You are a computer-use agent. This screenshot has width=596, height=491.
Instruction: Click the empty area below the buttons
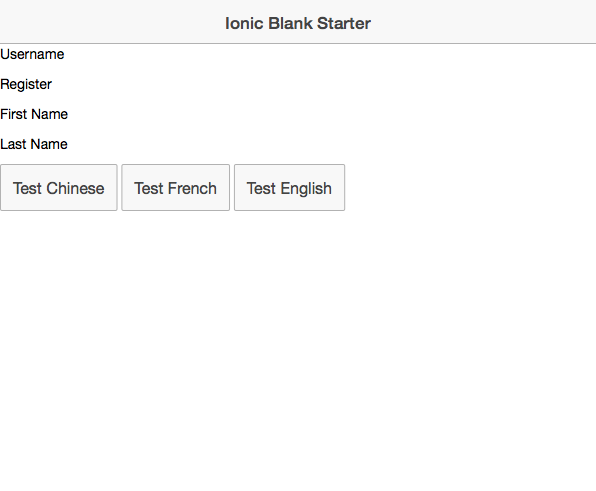click(x=298, y=342)
